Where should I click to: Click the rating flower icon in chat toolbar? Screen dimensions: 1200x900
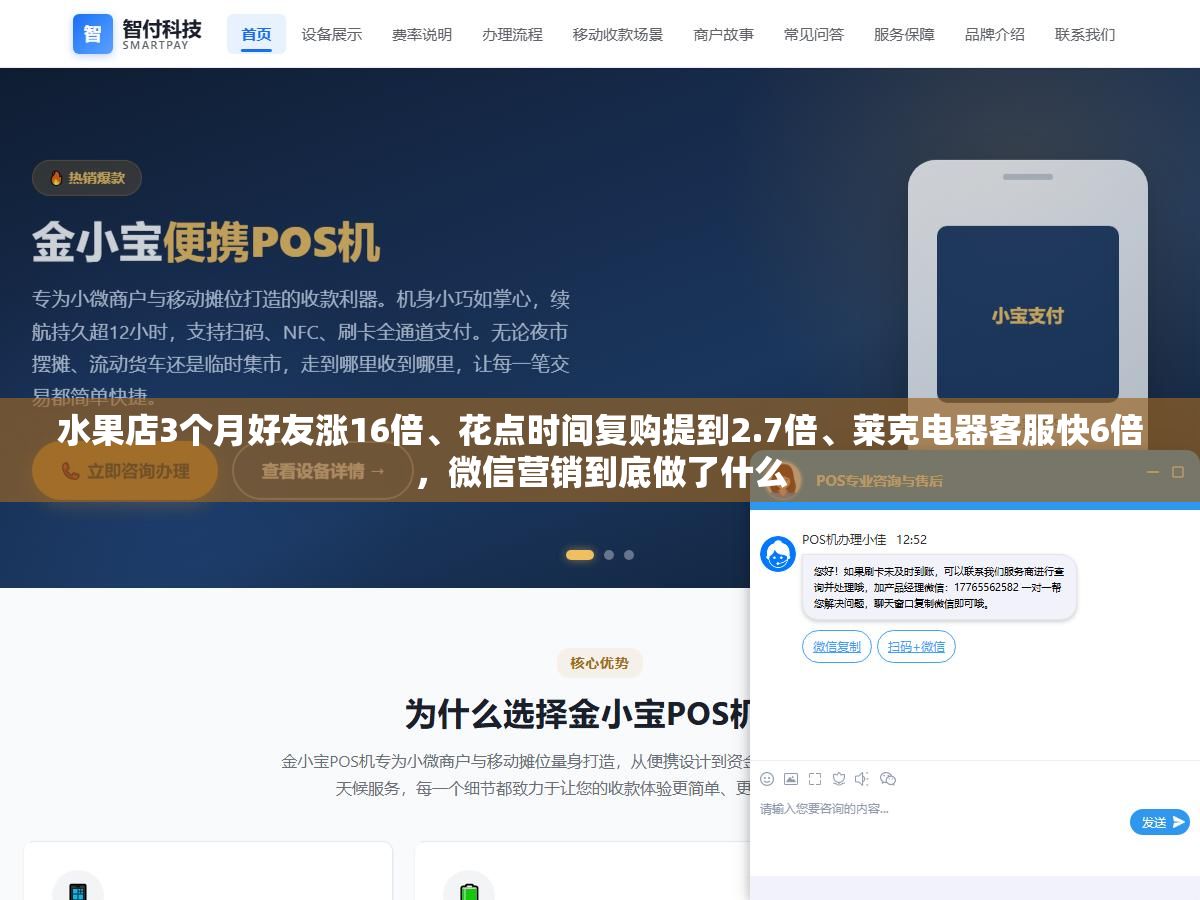839,779
